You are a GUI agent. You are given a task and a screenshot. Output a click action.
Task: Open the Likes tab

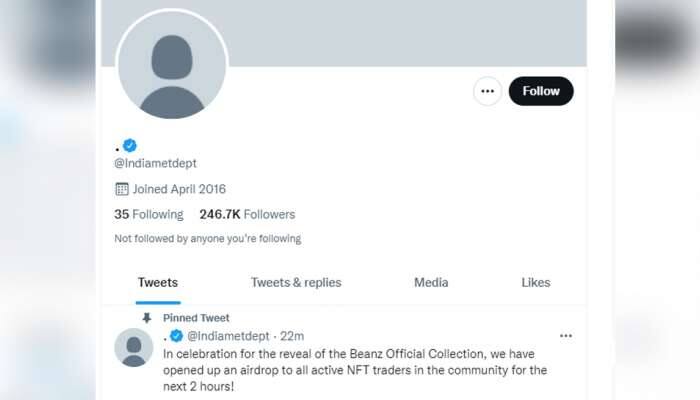click(536, 283)
